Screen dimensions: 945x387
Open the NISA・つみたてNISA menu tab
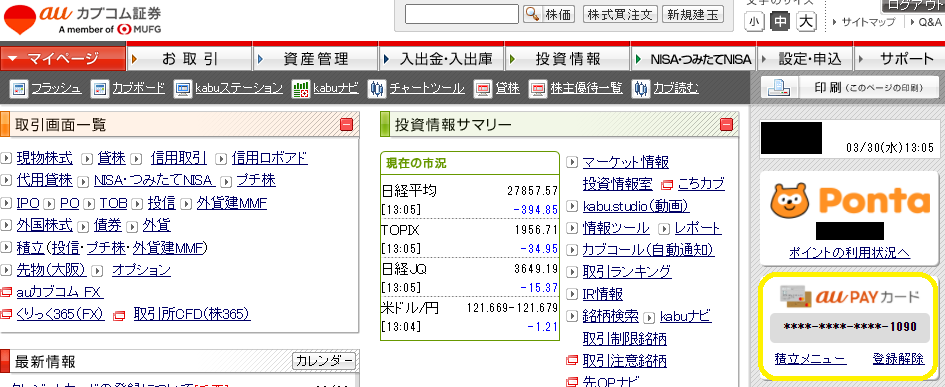pyautogui.click(x=694, y=58)
